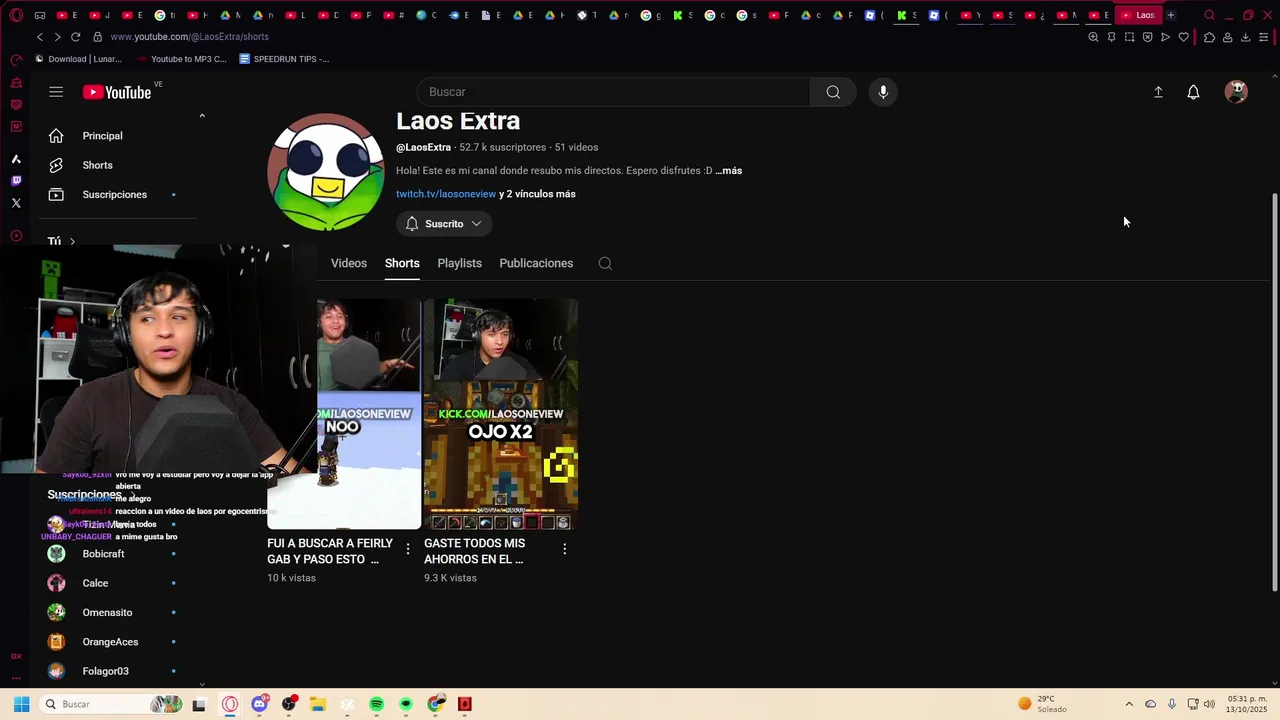
Task: Click the site padlock security icon
Action: pos(97,37)
